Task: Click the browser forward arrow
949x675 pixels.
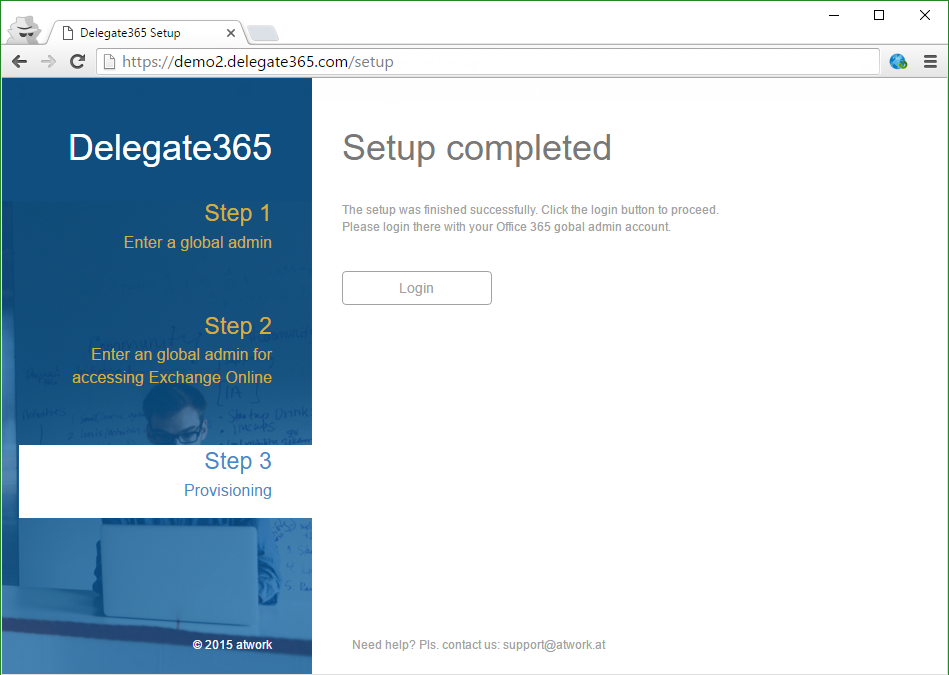Action: click(48, 61)
